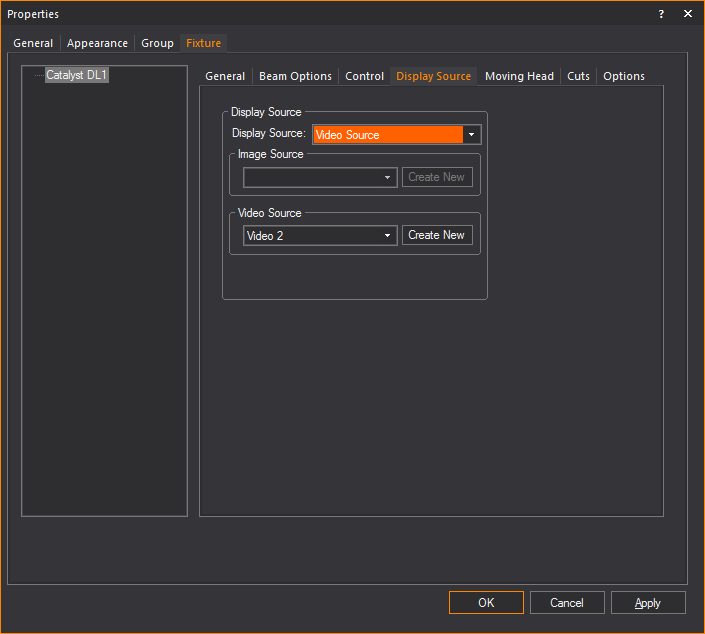This screenshot has width=705, height=634.
Task: Open the General sub-tab beside Beam Options
Action: 225,76
